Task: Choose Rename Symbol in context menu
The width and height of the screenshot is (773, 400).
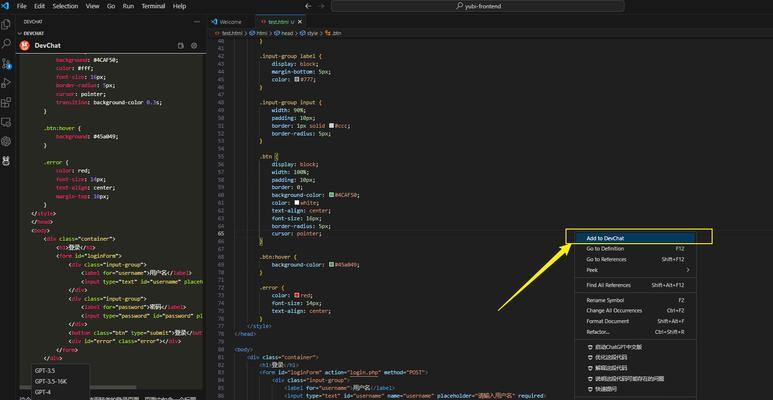Action: pyautogui.click(x=635, y=300)
